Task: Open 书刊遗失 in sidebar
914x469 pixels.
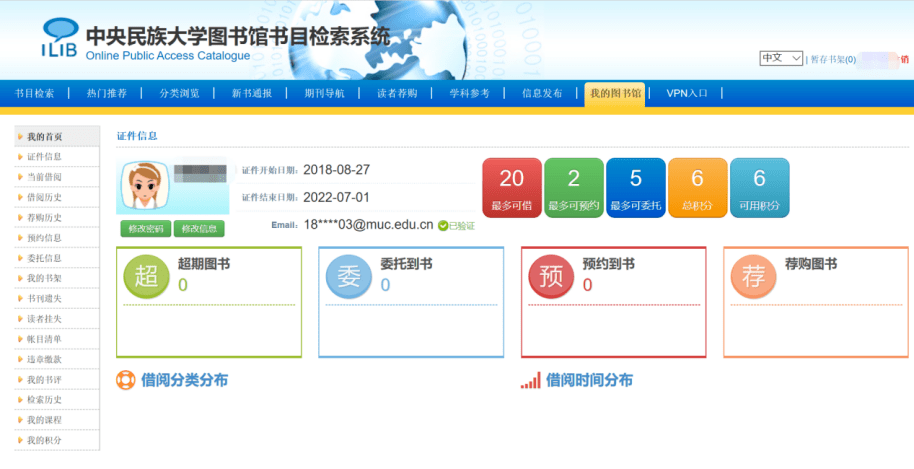Action: click(44, 299)
